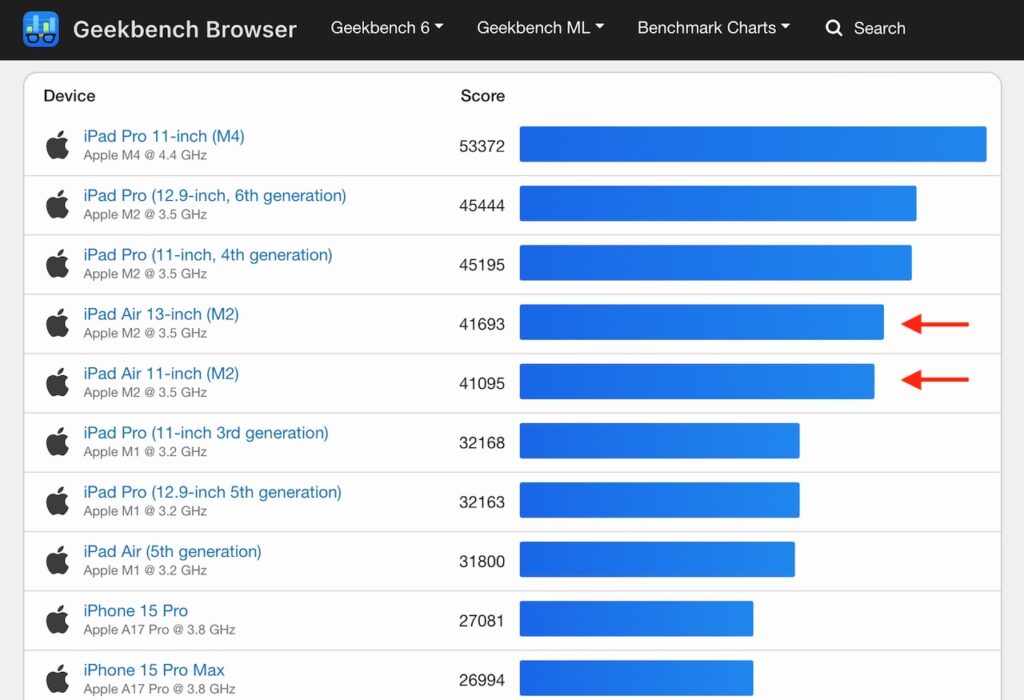Click the score bar for 31800
Image resolution: width=1024 pixels, height=700 pixels.
657,560
